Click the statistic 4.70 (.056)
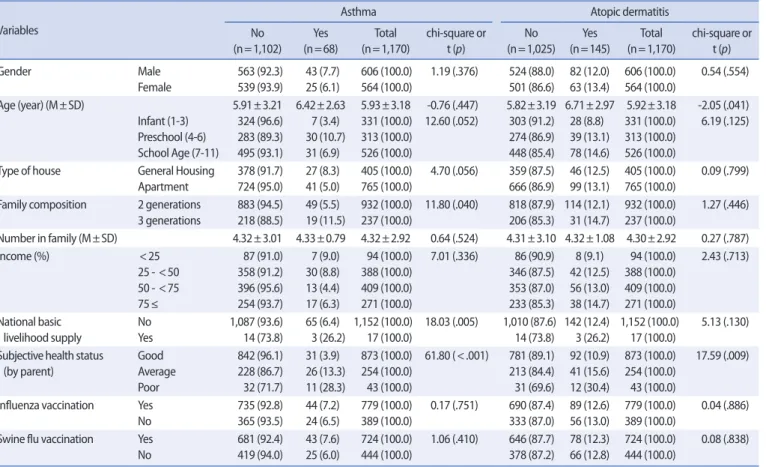This screenshot has width=766, height=467. 454,171
